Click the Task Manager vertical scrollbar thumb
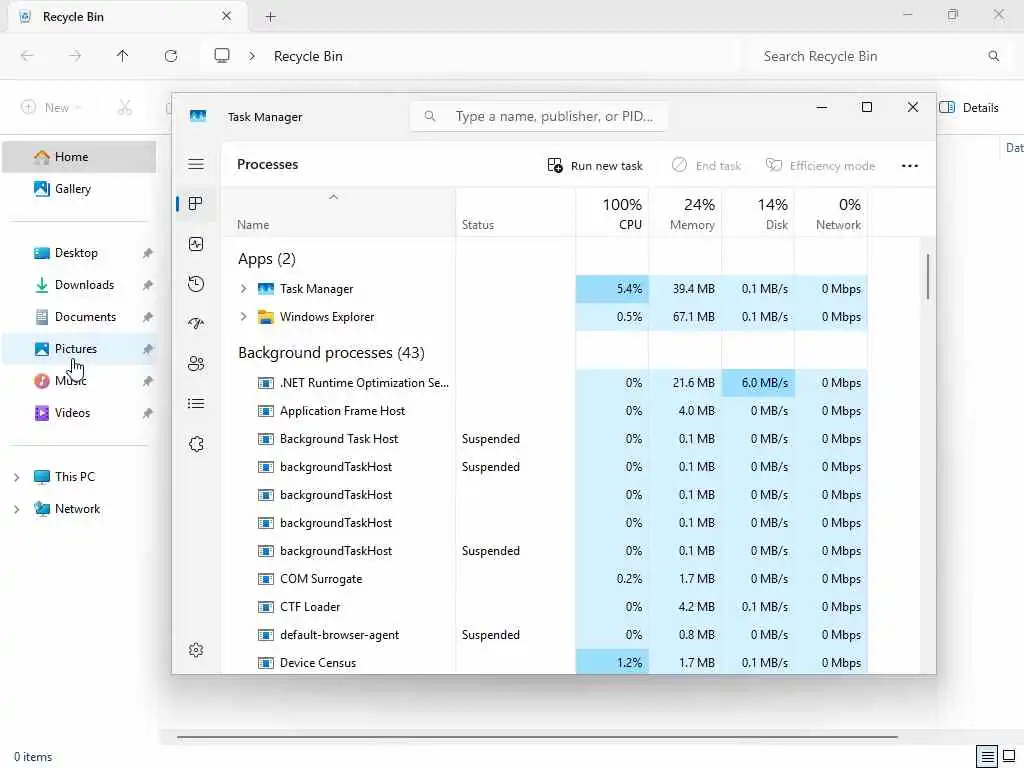Image resolution: width=1024 pixels, height=768 pixels. pos(927,276)
